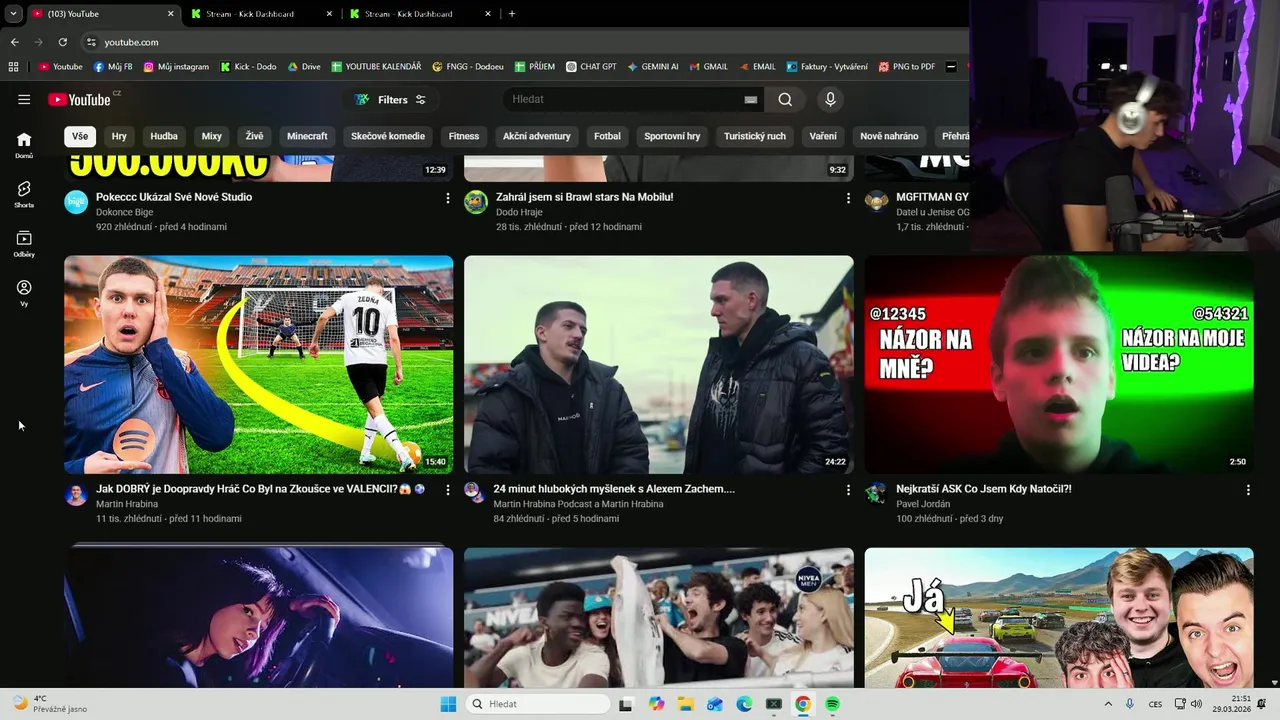Select the Nově nahráno filter chip
Viewport: 1280px width, 720px height.
889,136
